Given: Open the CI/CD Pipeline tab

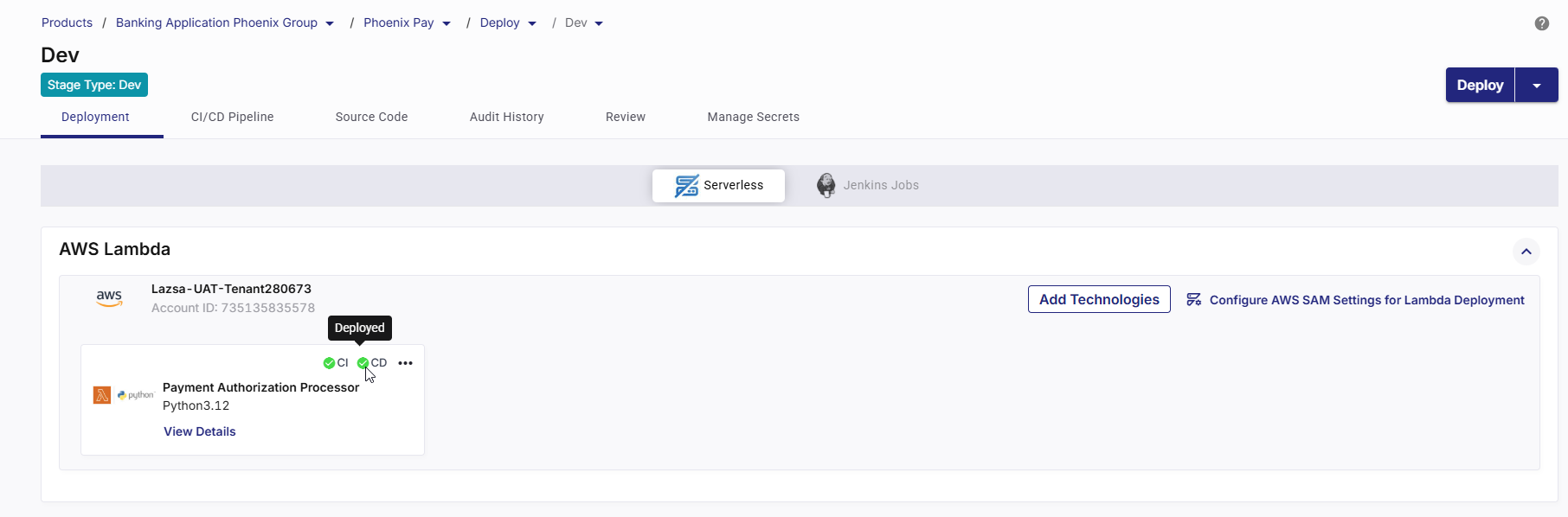Looking at the screenshot, I should point(232,117).
